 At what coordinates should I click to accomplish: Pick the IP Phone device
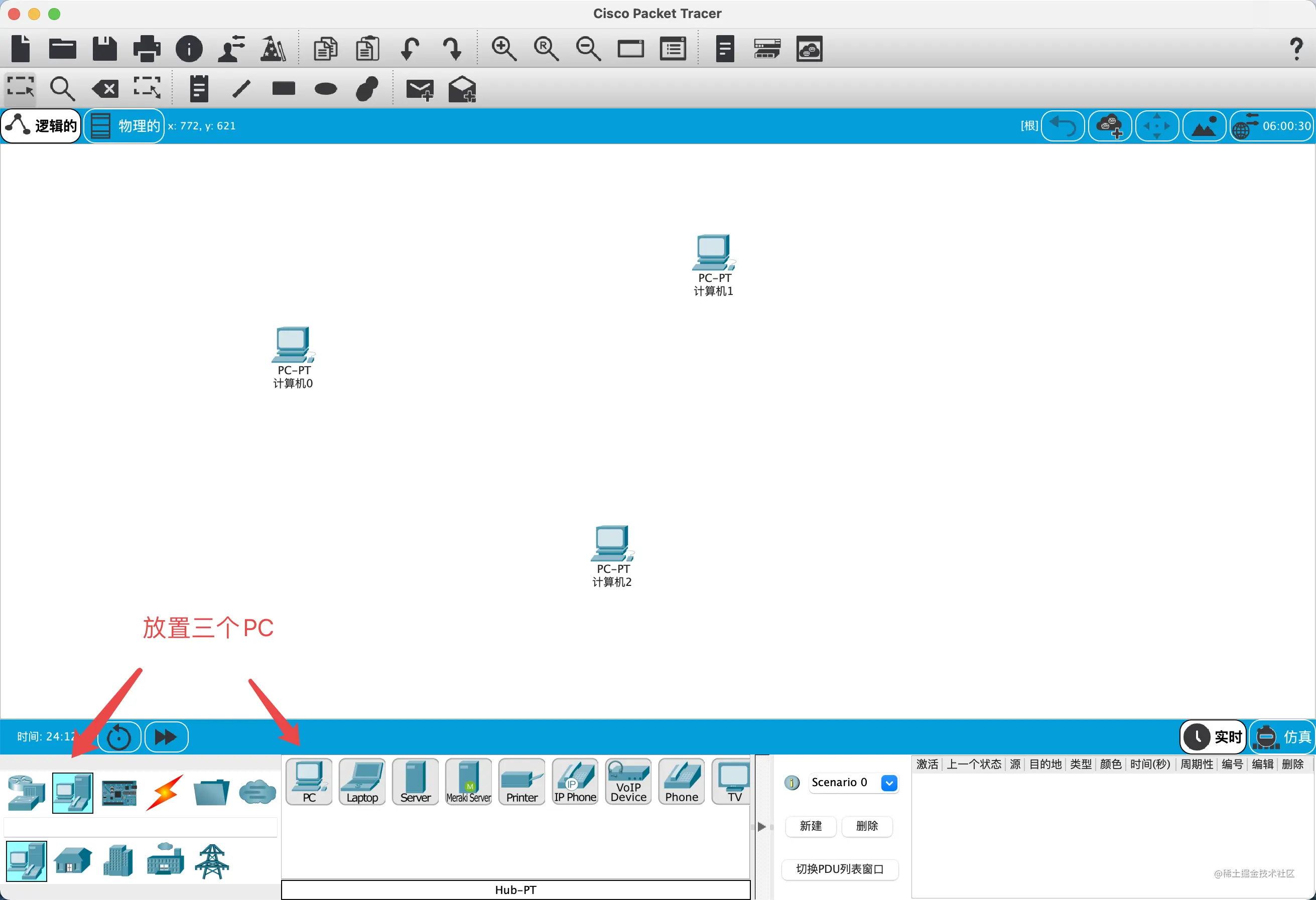(x=575, y=782)
